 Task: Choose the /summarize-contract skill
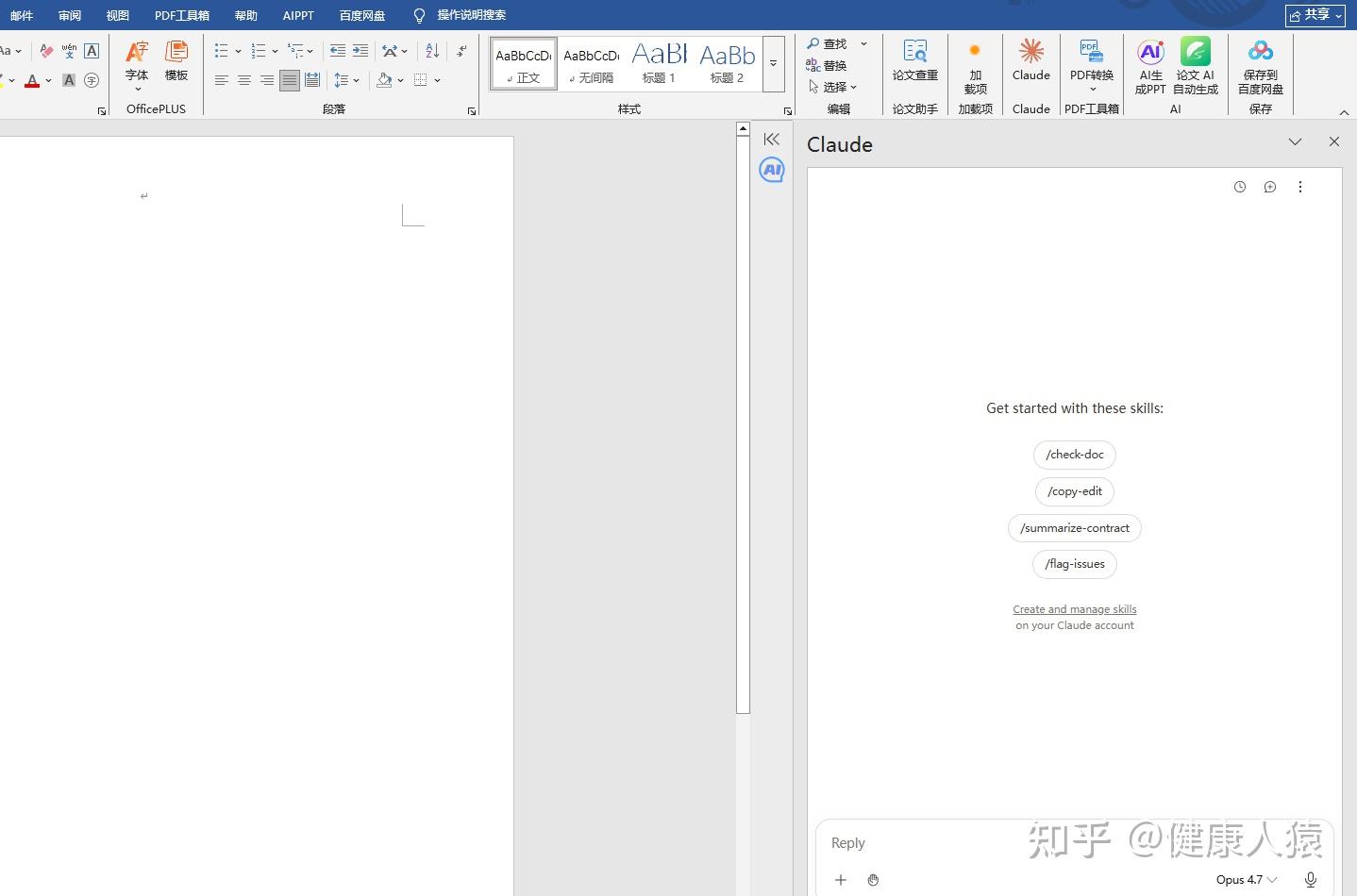click(1075, 528)
